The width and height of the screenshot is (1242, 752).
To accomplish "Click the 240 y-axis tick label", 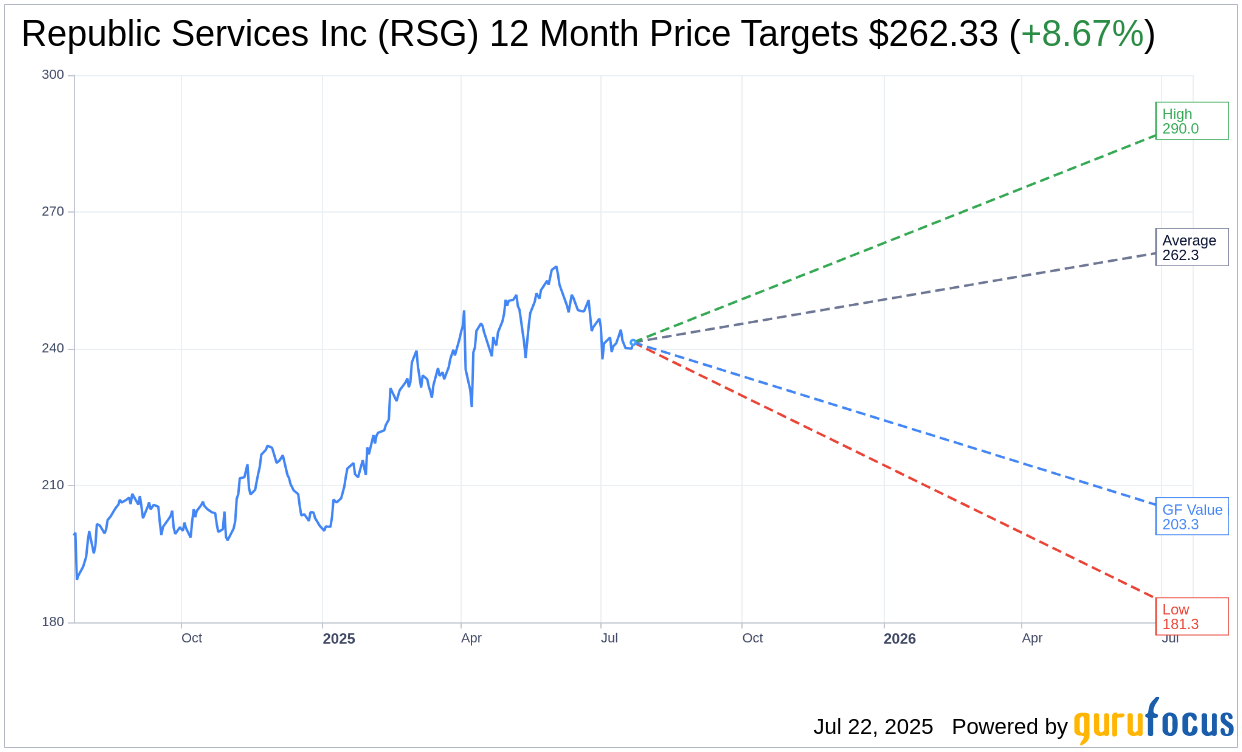I will [53, 349].
